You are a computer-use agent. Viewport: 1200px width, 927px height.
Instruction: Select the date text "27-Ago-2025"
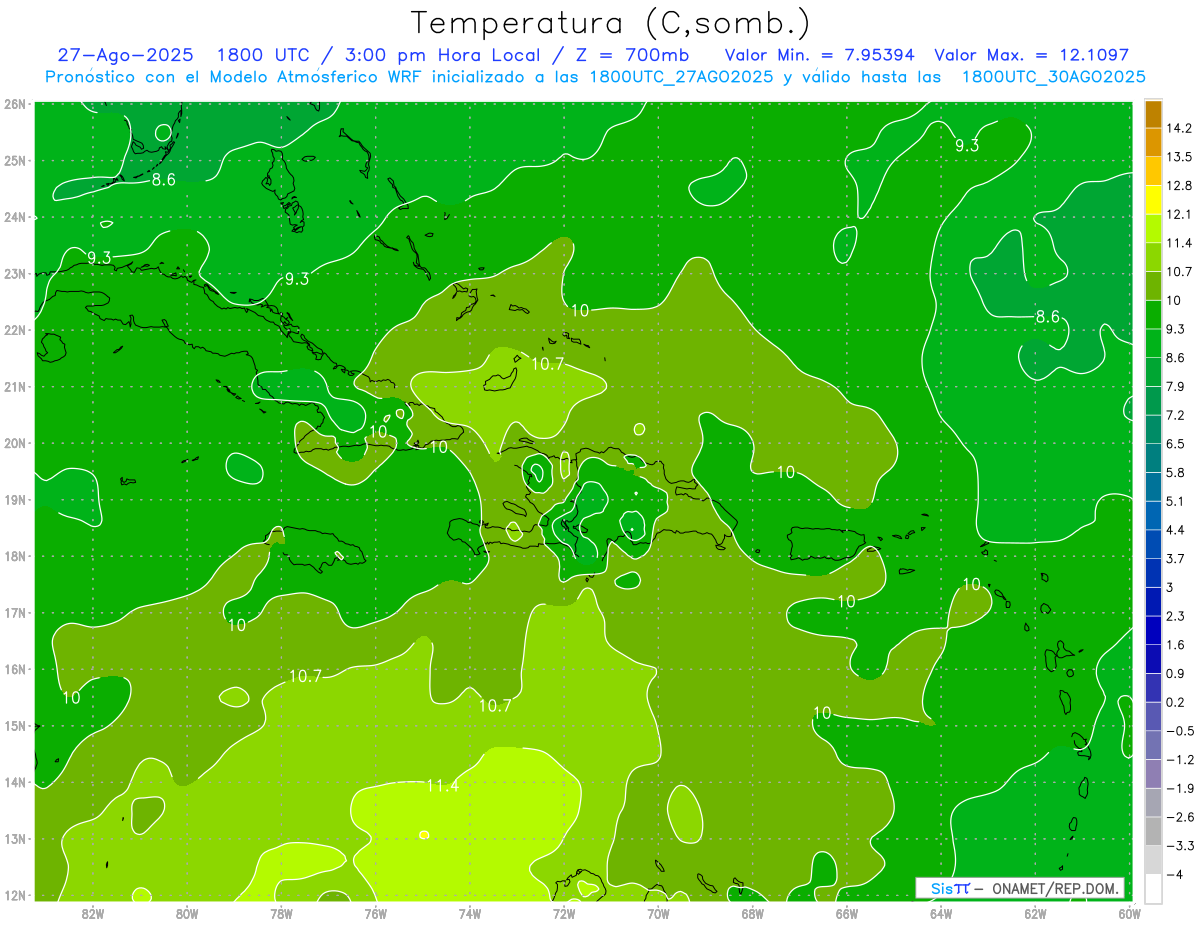pyautogui.click(x=124, y=56)
